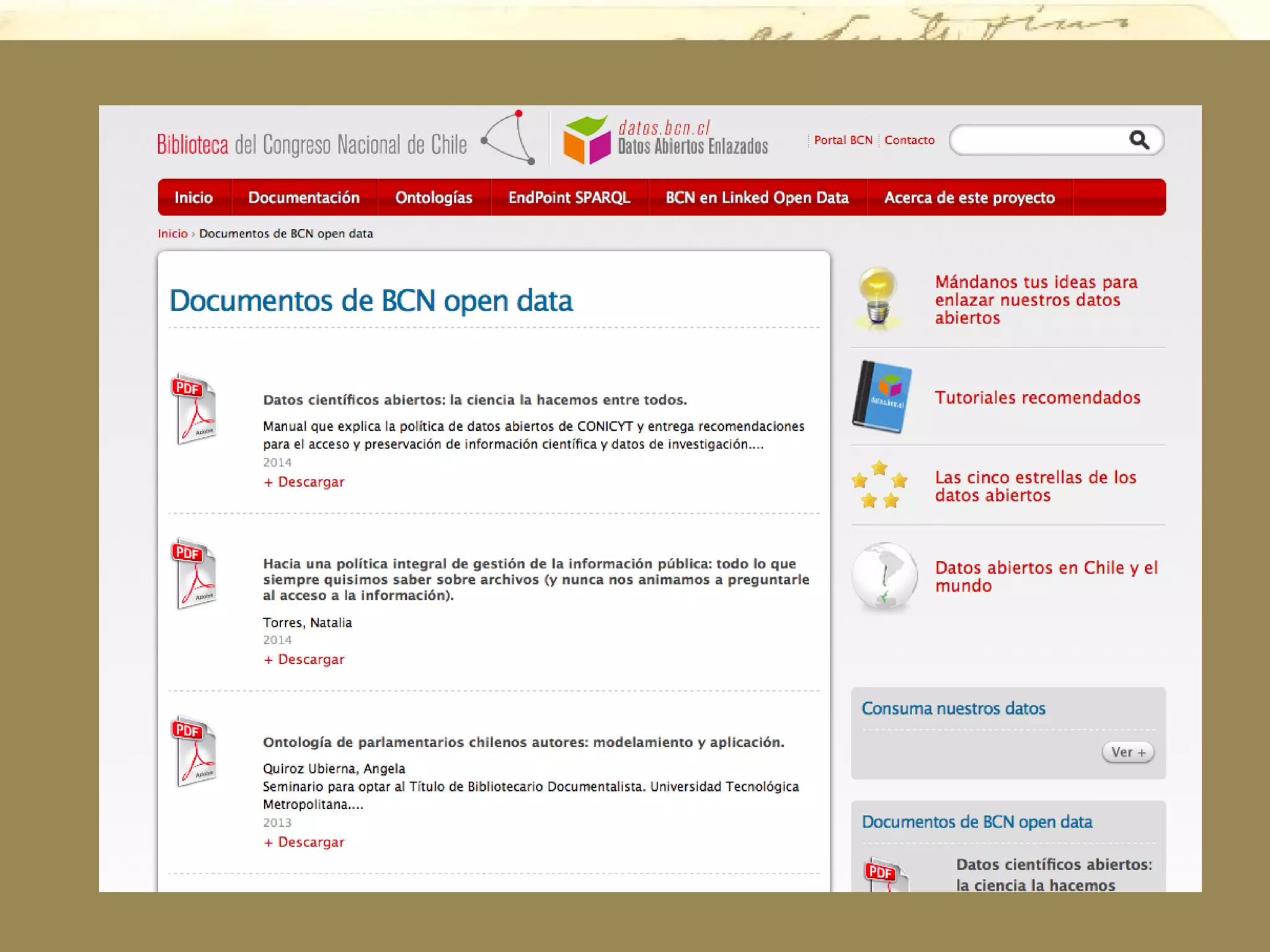Download the 2013 Ontología de parlamentarios document
Image resolution: width=1270 pixels, height=952 pixels.
(x=304, y=842)
